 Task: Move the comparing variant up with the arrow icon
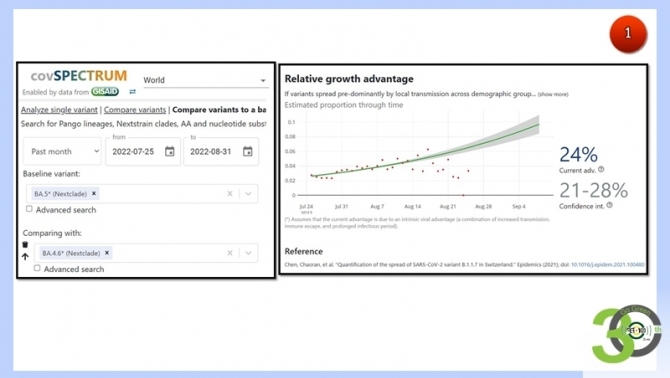pyautogui.click(x=25, y=256)
